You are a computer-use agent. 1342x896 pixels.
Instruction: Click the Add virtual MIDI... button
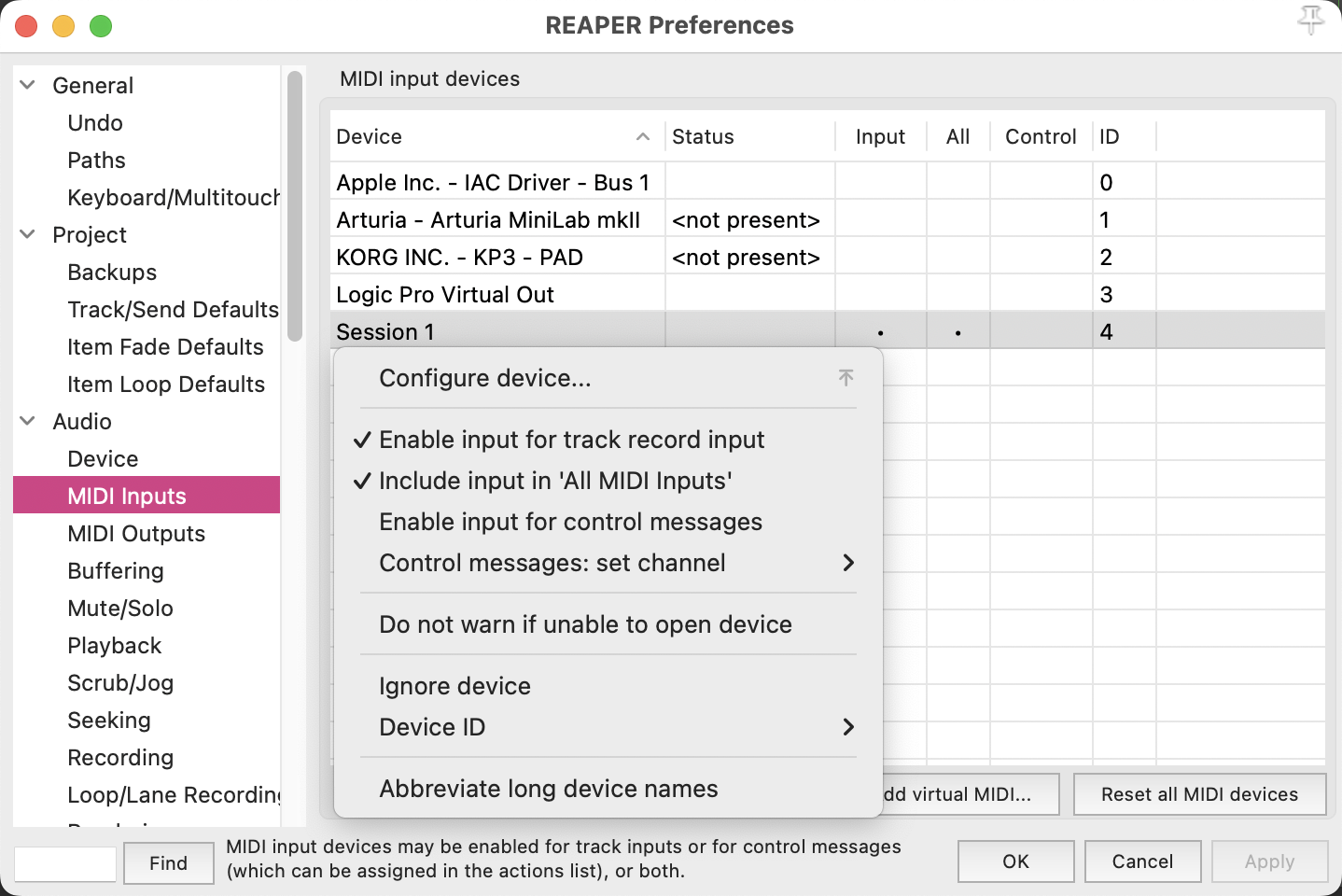point(971,794)
